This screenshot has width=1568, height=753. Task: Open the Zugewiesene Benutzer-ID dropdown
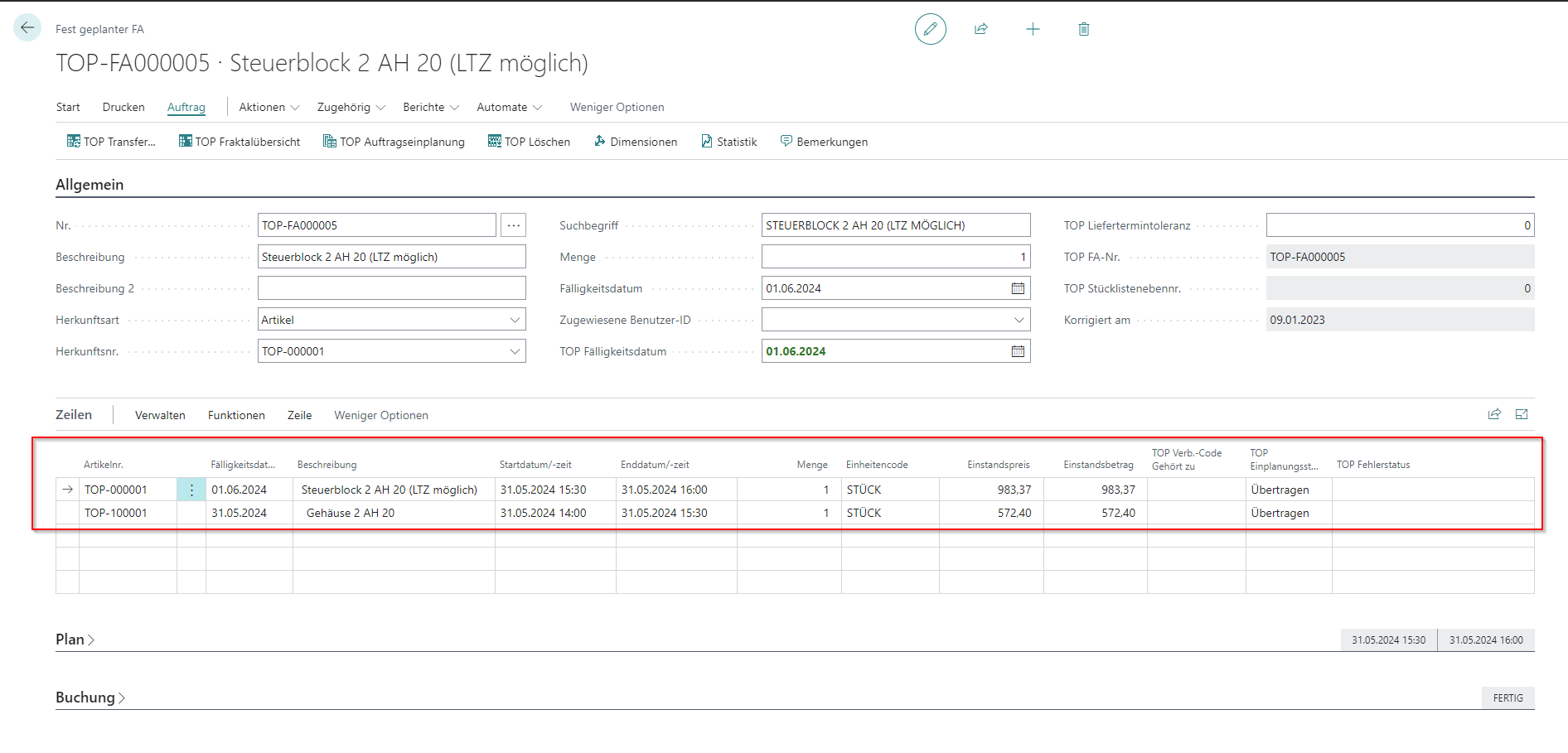[1019, 320]
